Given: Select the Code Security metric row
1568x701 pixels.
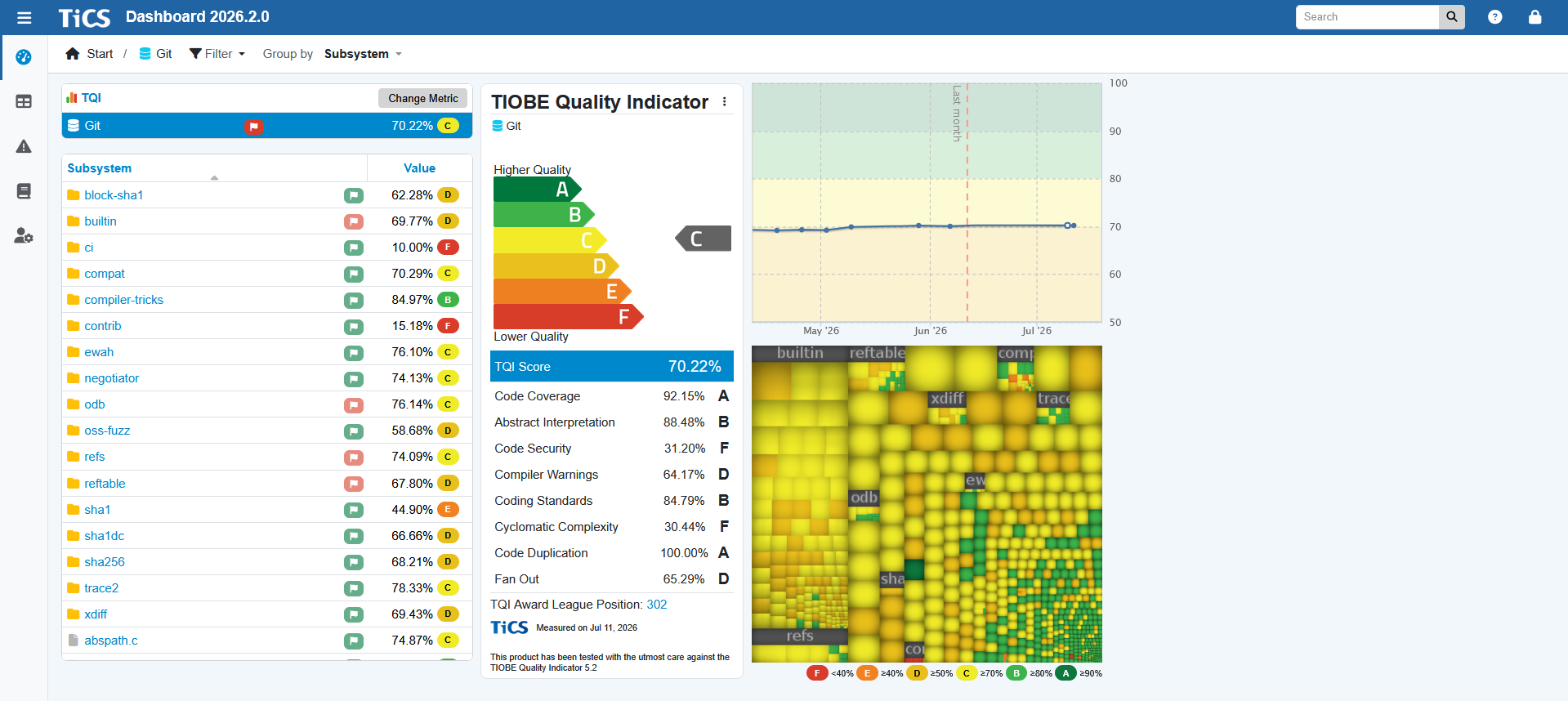Looking at the screenshot, I should [612, 449].
